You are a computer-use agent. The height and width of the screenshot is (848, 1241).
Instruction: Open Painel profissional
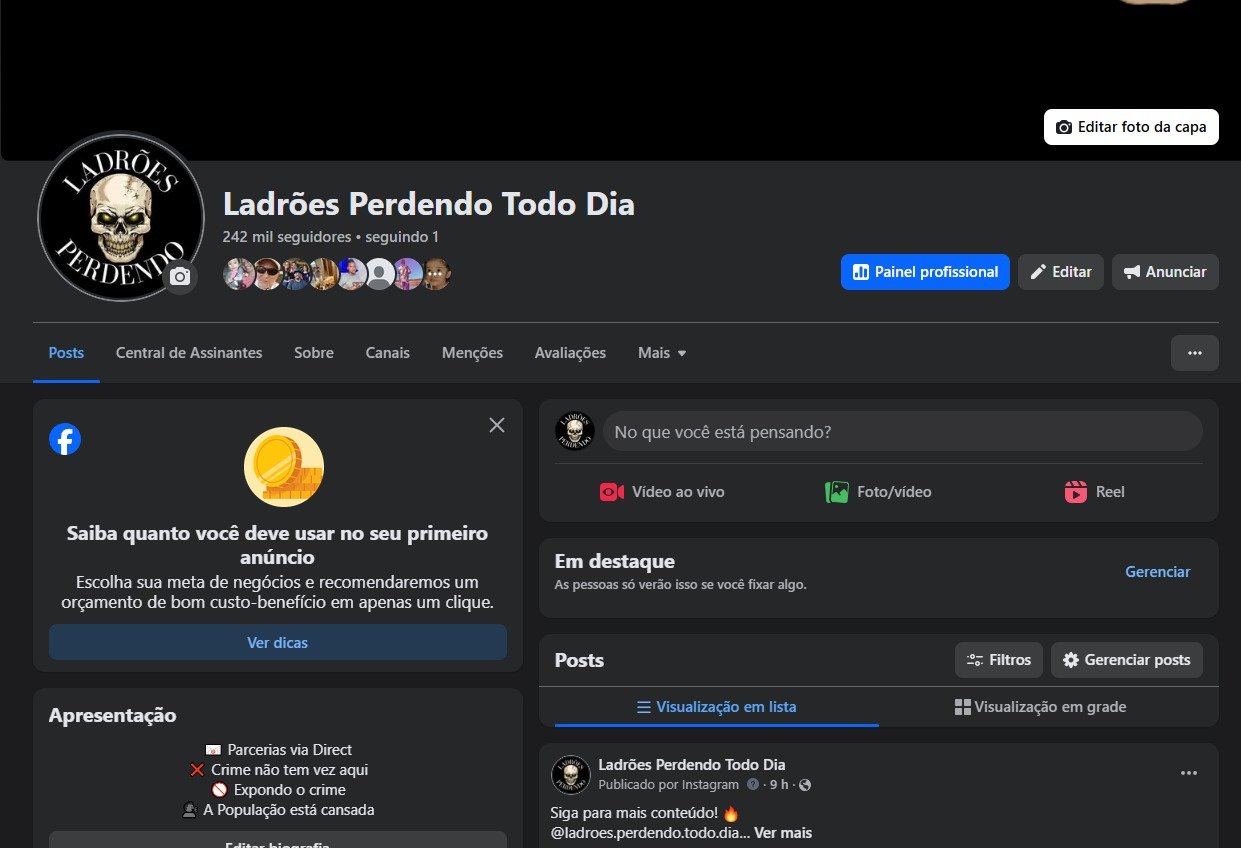(925, 272)
